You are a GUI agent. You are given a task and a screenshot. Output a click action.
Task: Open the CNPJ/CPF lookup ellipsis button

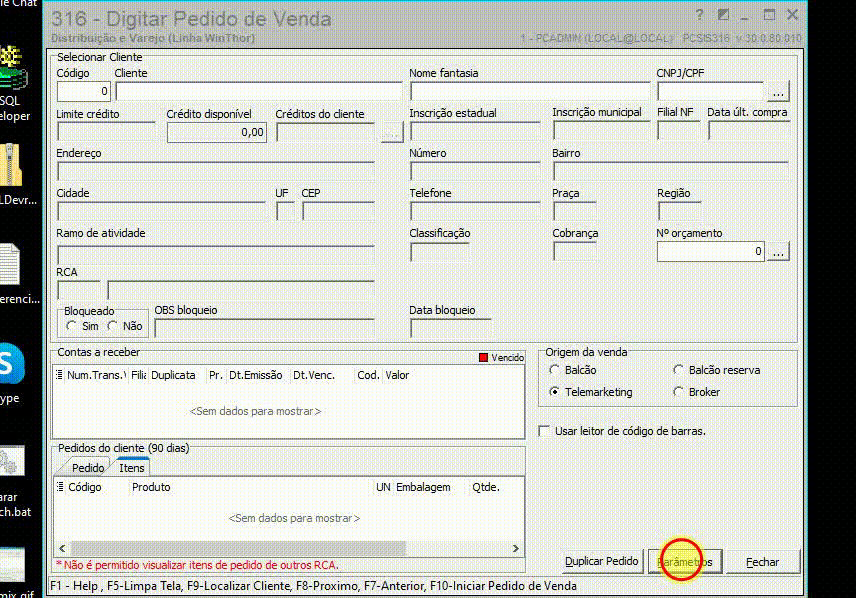(x=778, y=92)
